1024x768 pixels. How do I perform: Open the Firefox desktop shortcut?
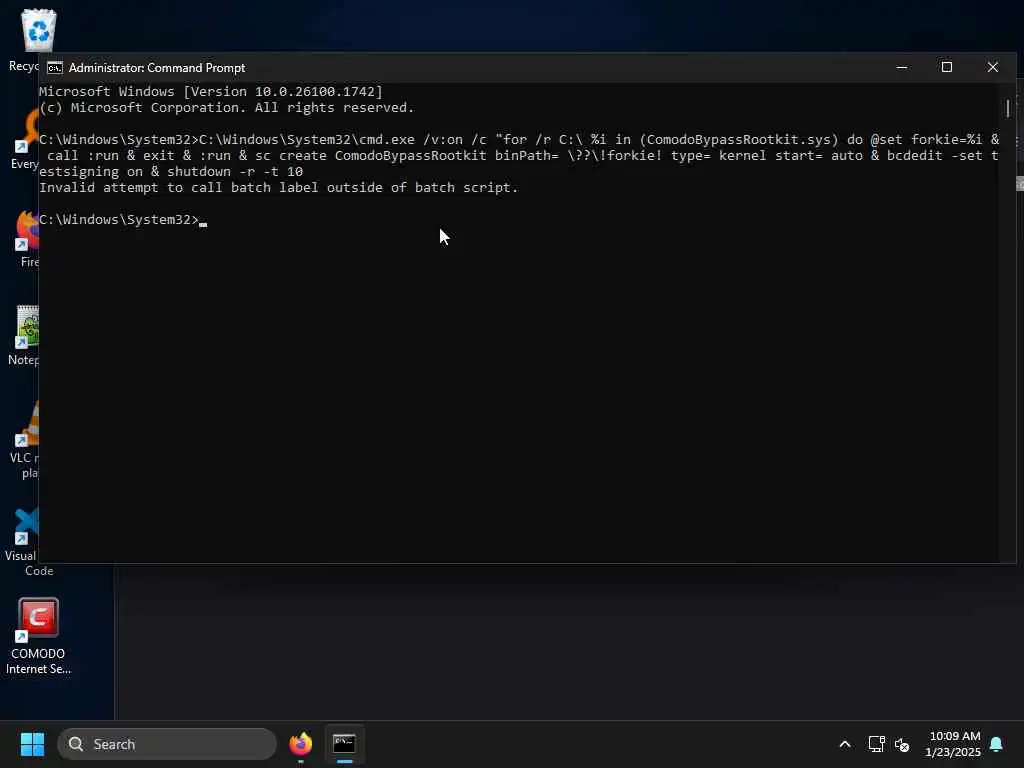click(x=27, y=238)
